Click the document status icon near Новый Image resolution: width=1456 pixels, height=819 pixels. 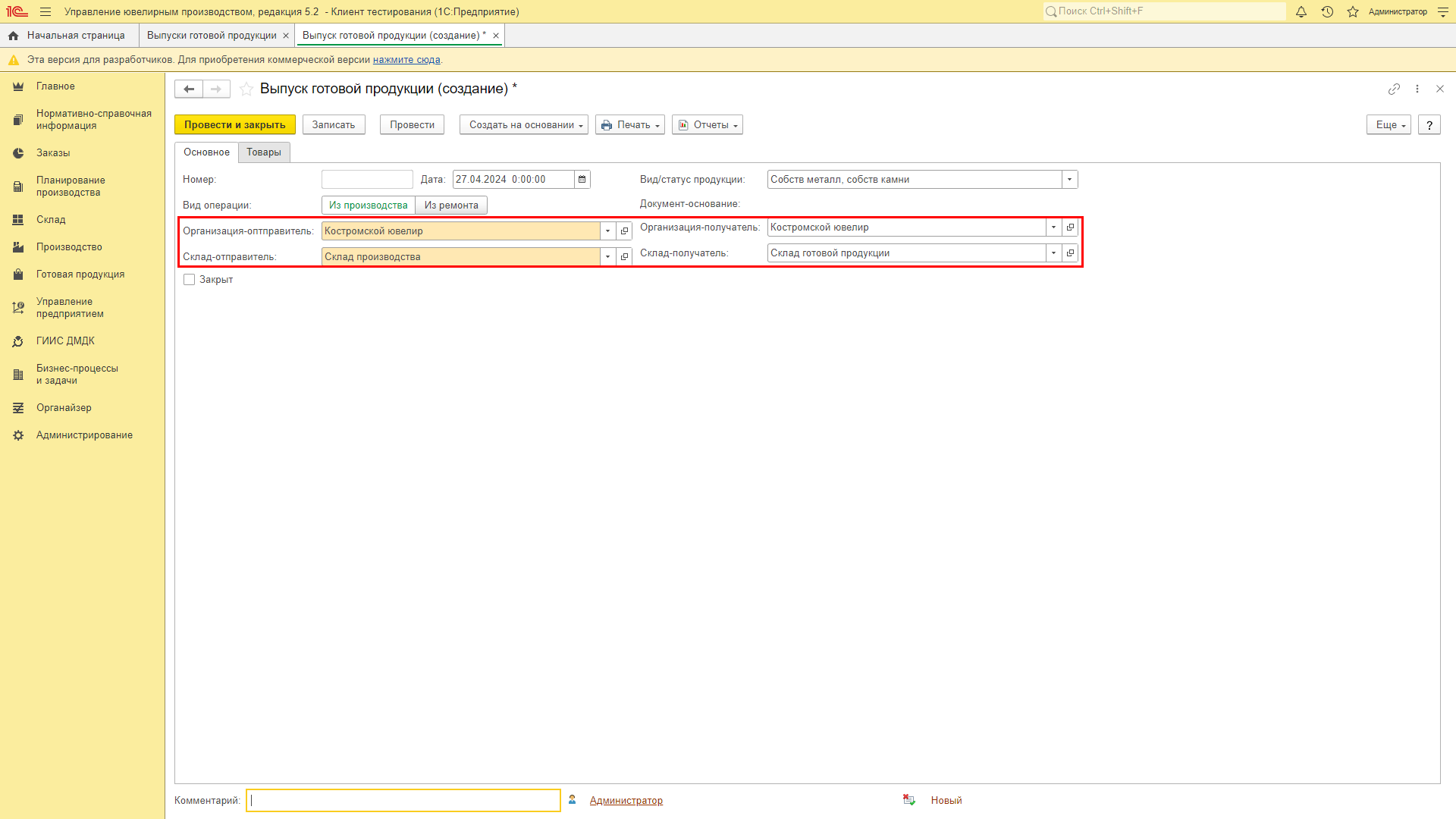[909, 800]
